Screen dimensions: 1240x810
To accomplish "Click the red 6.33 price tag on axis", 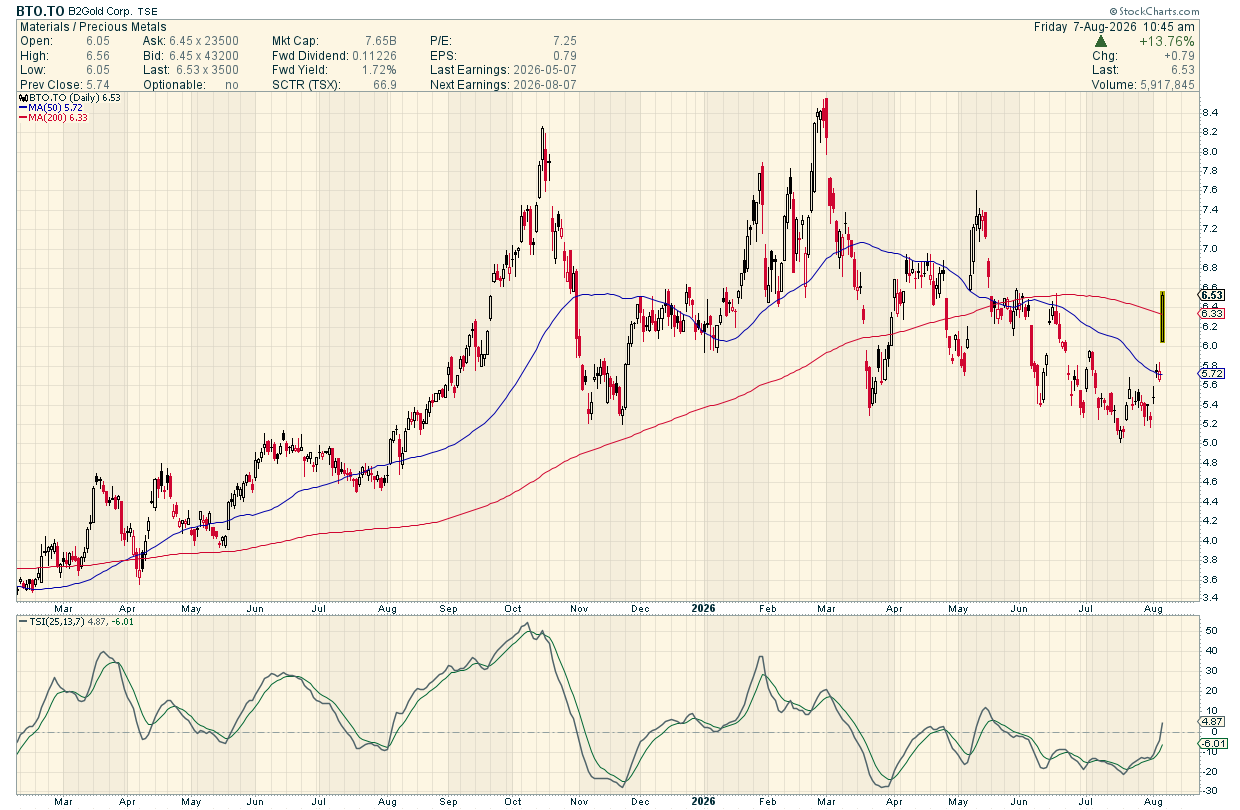I will click(x=1212, y=314).
